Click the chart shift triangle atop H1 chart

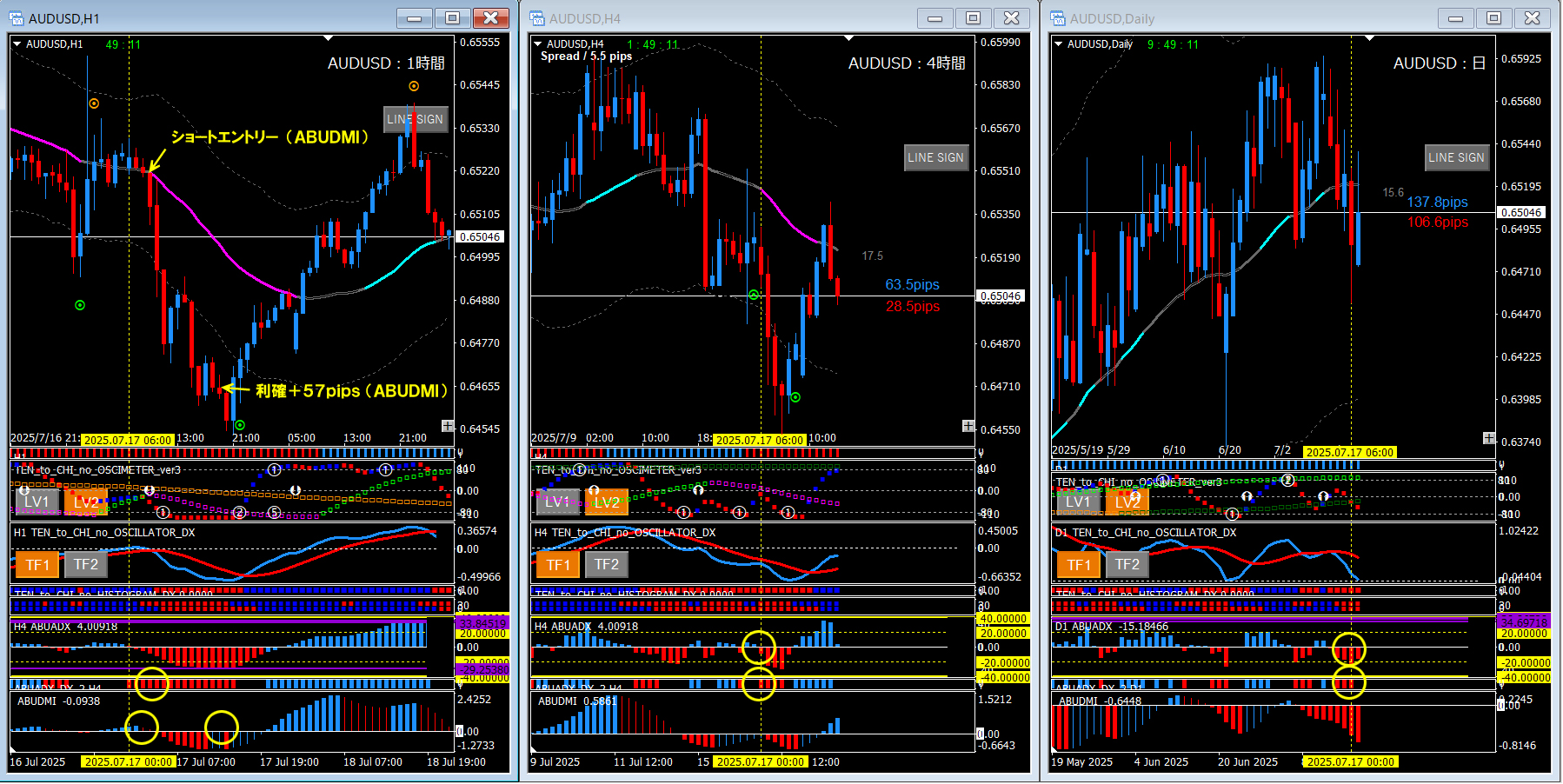tap(328, 38)
